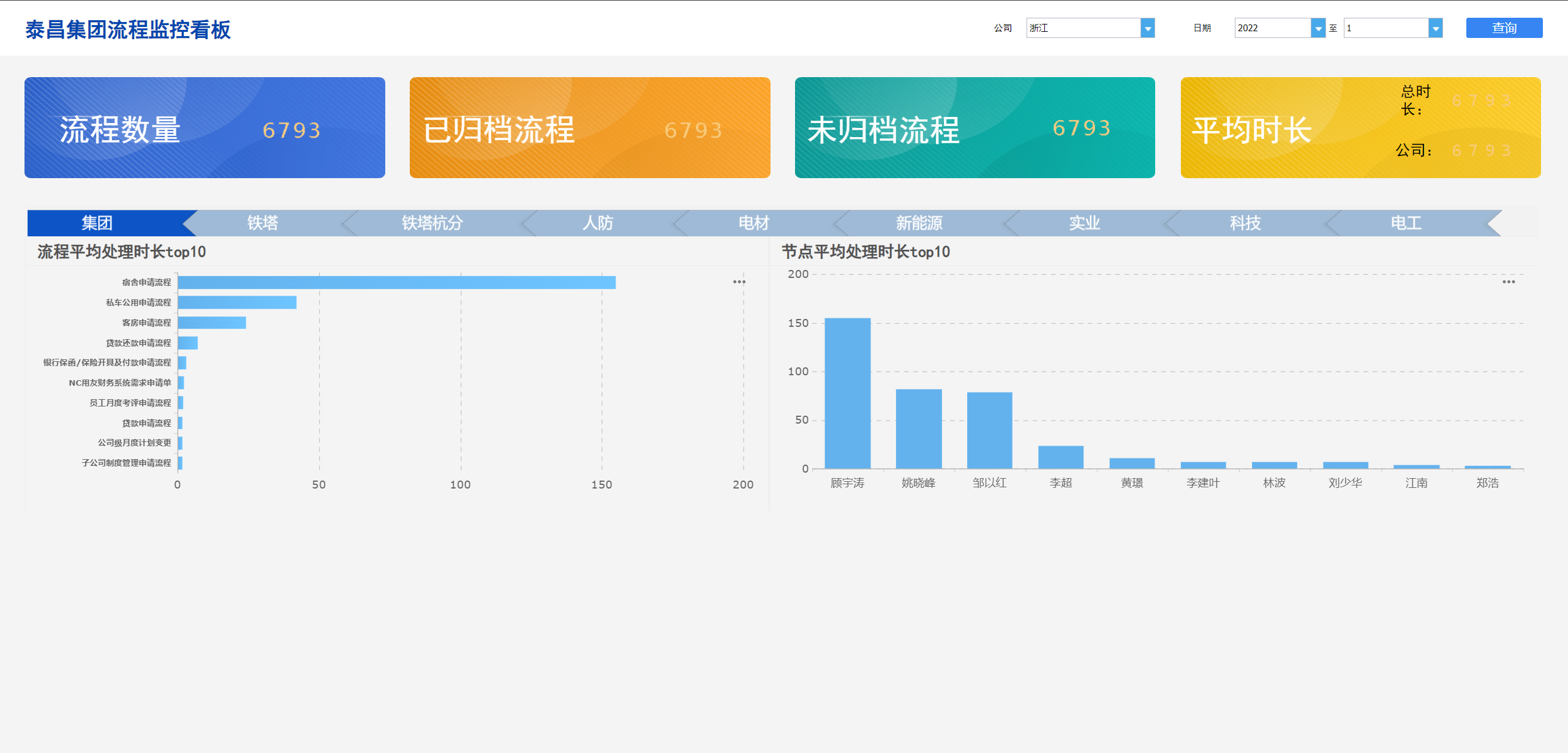
Task: Expand the month dropdown arrow
Action: pyautogui.click(x=1436, y=28)
